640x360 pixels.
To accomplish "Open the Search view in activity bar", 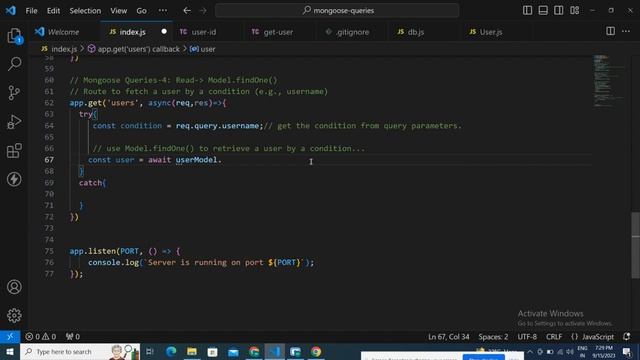I will pos(14,64).
